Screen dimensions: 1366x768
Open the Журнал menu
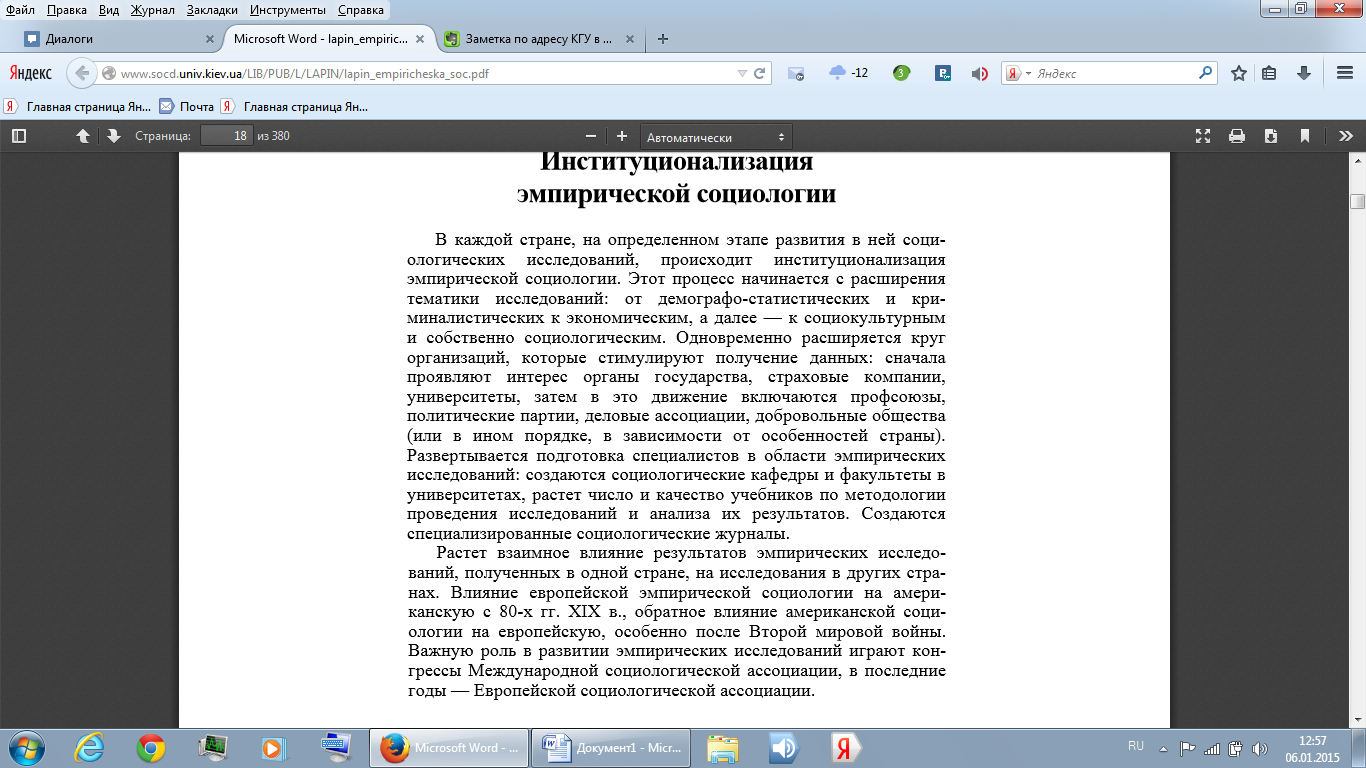click(152, 9)
